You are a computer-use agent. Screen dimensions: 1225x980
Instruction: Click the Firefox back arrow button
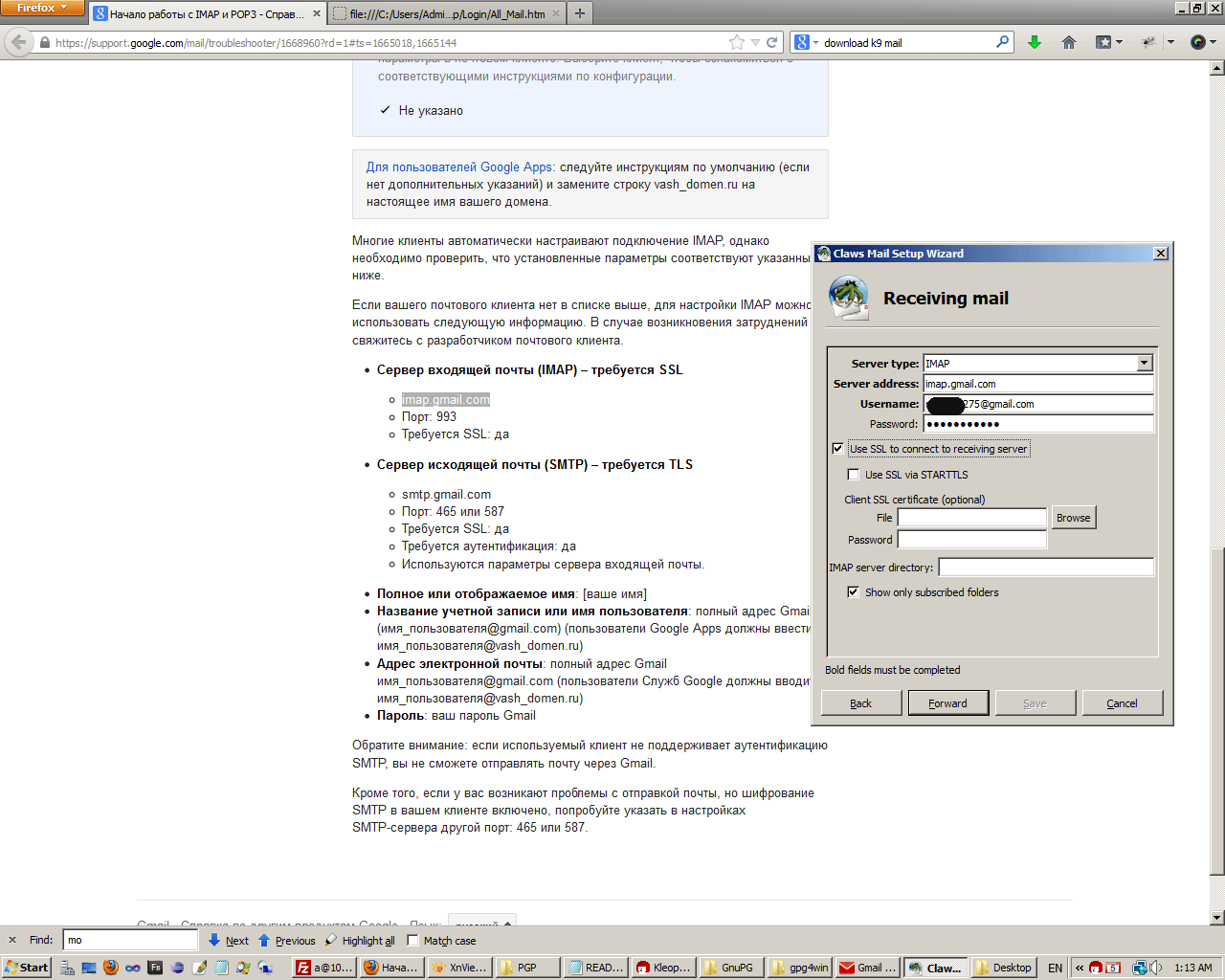(18, 42)
